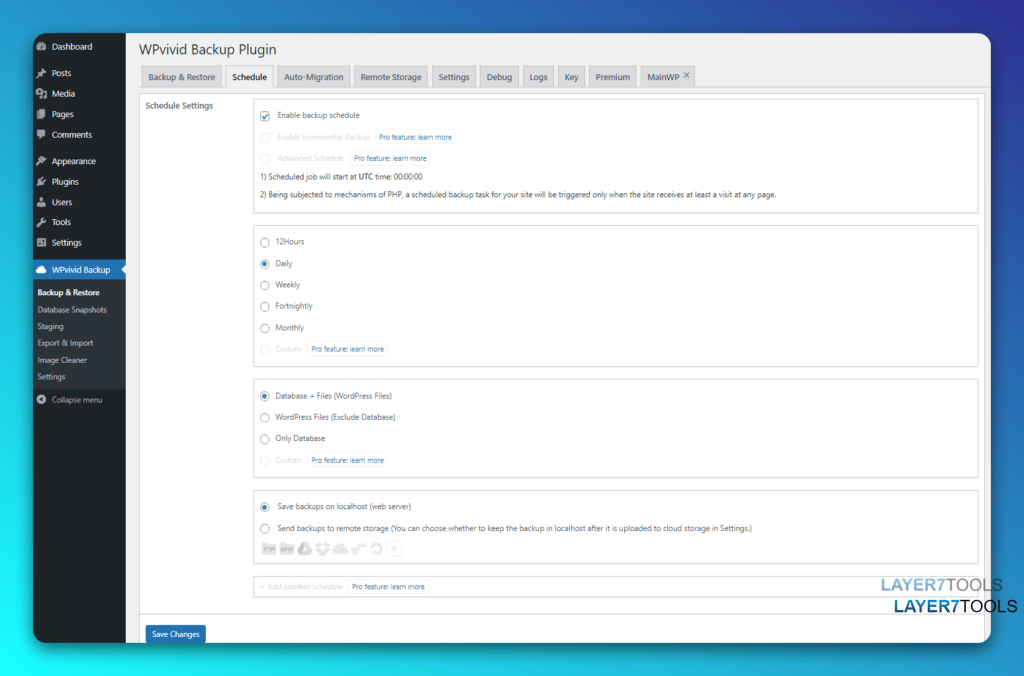
Task: Click the 'Schedule Settings' section label
Action: (x=179, y=105)
